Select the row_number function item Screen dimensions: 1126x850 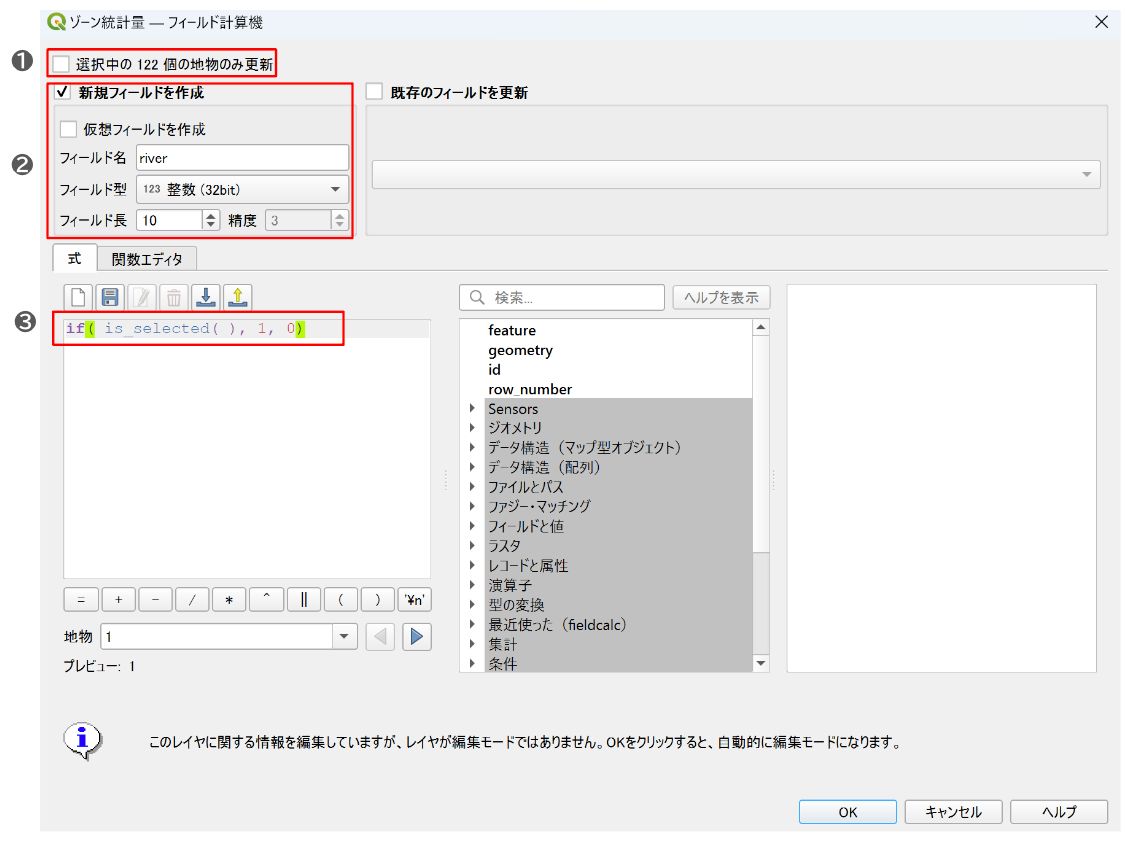(x=530, y=389)
